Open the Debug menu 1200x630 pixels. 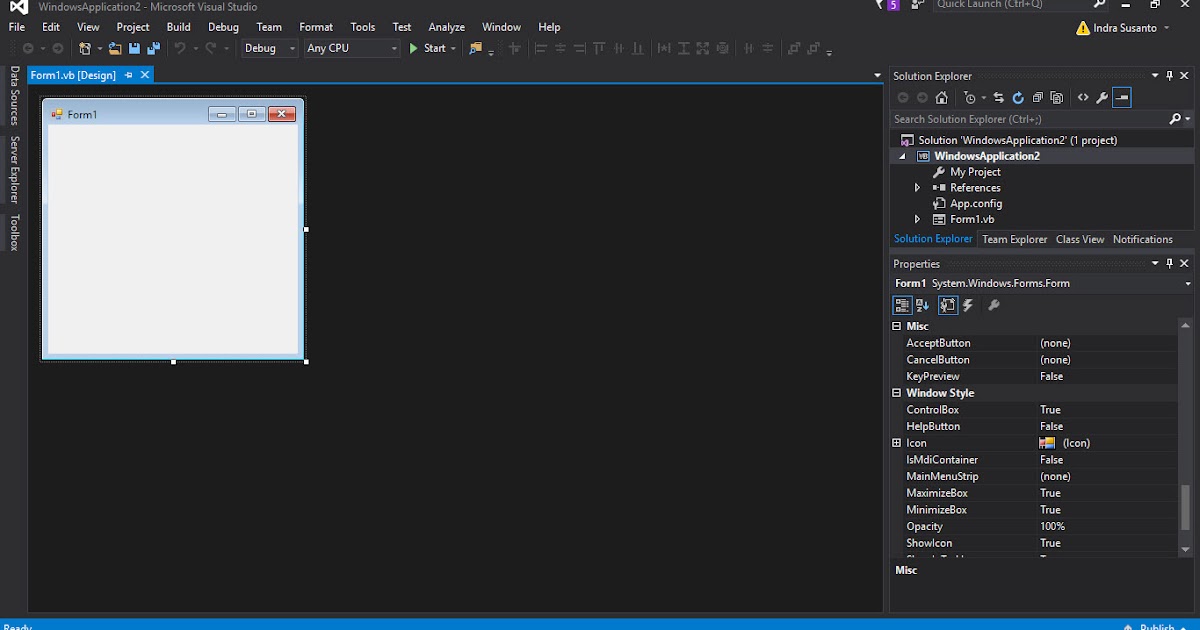point(223,27)
